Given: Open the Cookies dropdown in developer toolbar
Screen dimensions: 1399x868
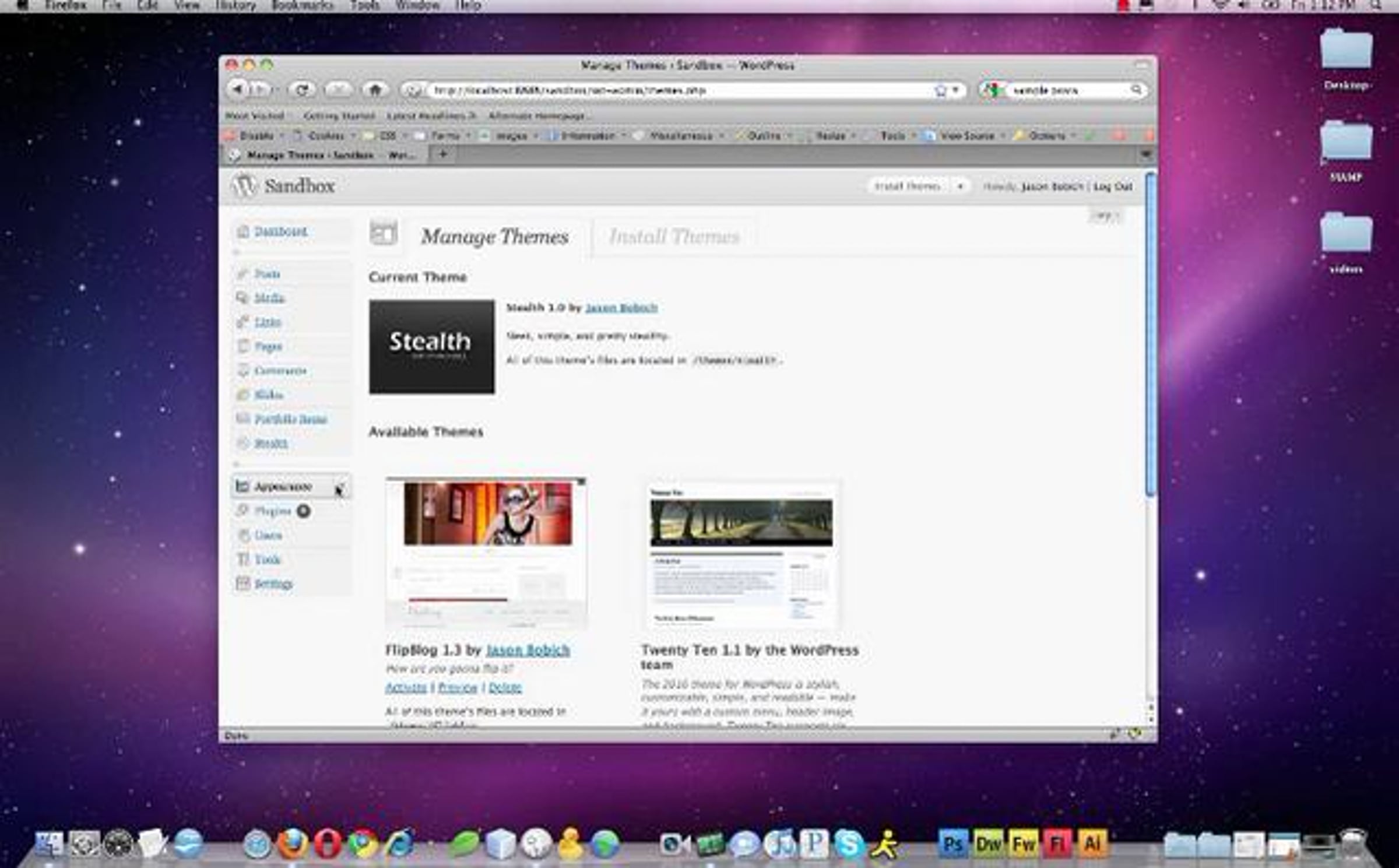Looking at the screenshot, I should [x=324, y=136].
